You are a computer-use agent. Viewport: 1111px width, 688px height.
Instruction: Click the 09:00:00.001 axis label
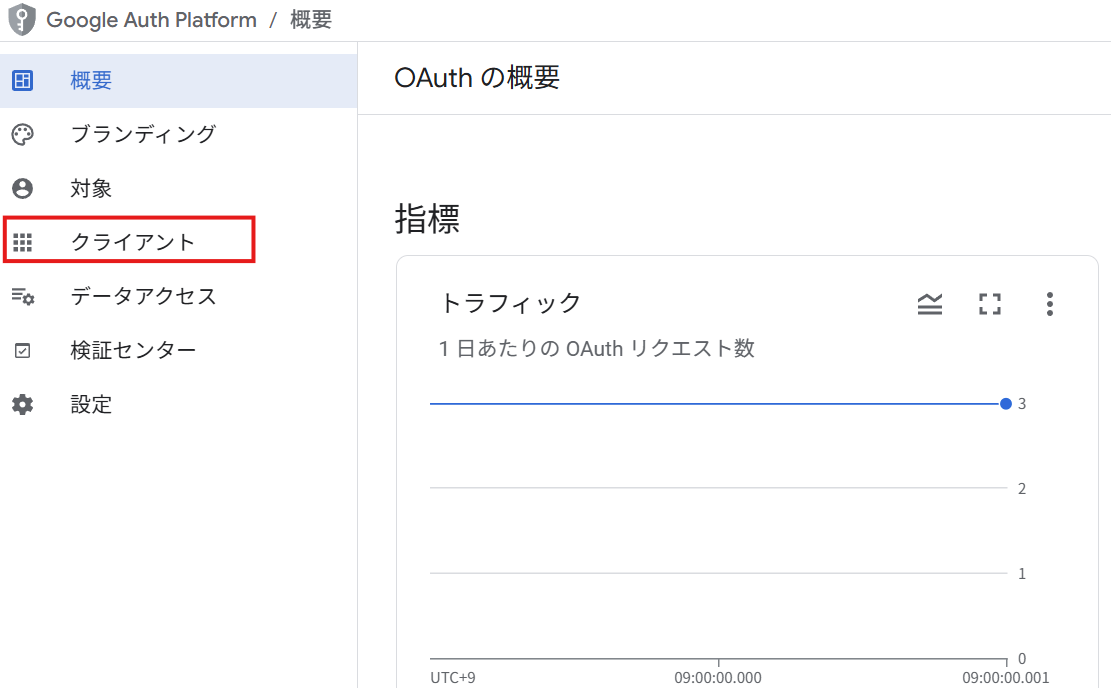[1005, 677]
